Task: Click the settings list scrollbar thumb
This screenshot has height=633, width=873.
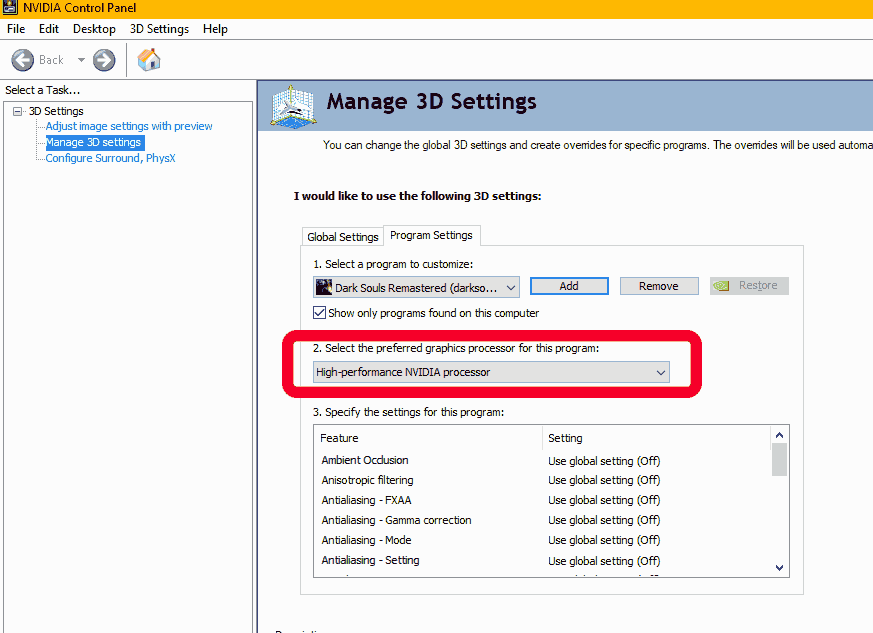Action: 779,460
